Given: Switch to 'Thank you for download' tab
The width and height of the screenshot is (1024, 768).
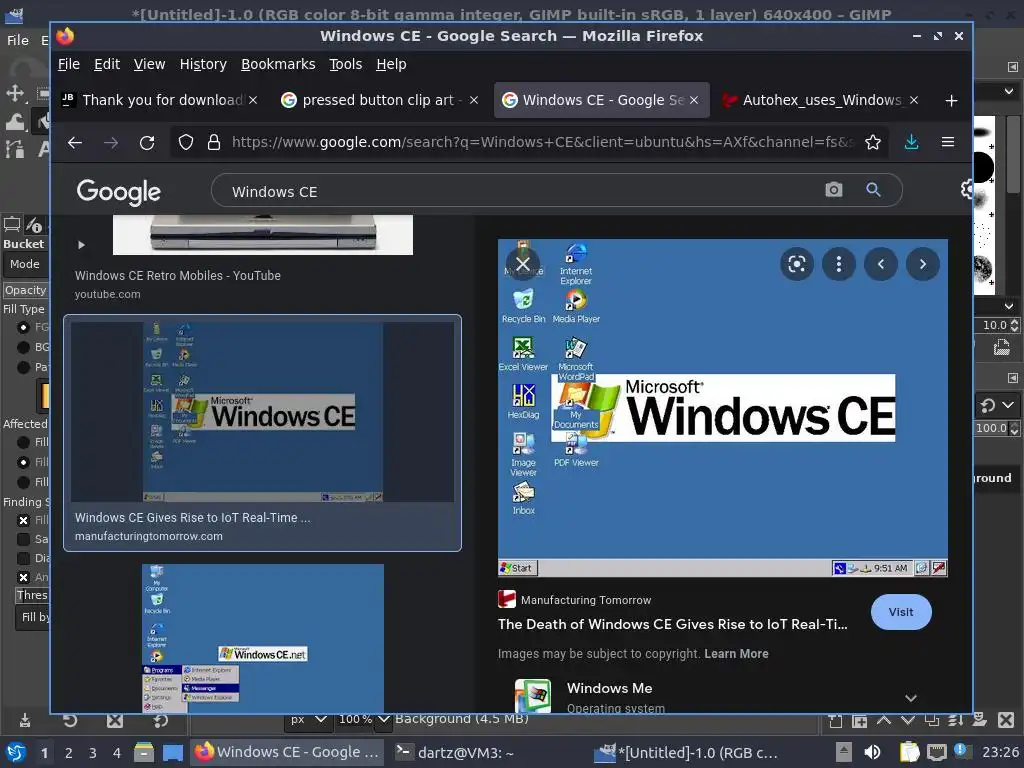Looking at the screenshot, I should coord(160,100).
